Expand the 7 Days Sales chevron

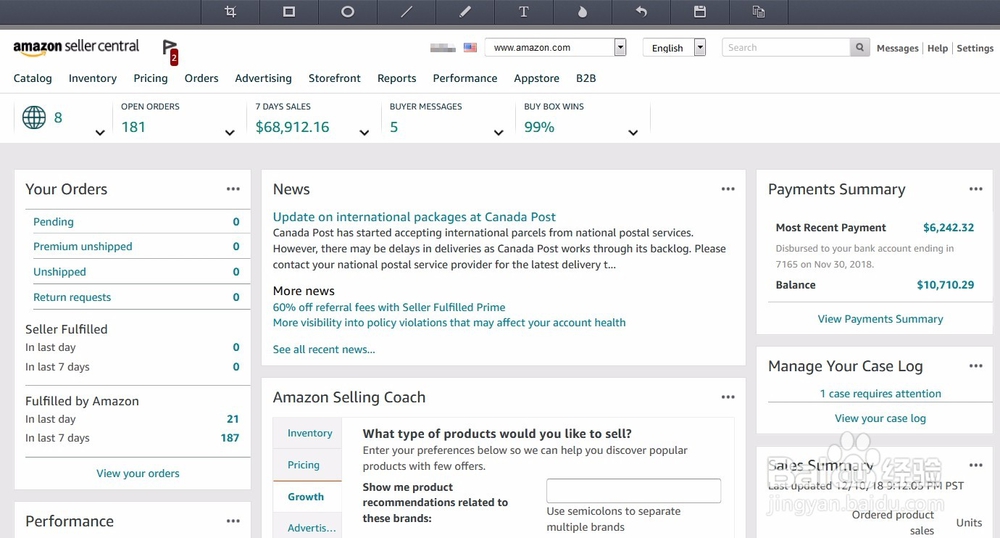click(x=364, y=133)
